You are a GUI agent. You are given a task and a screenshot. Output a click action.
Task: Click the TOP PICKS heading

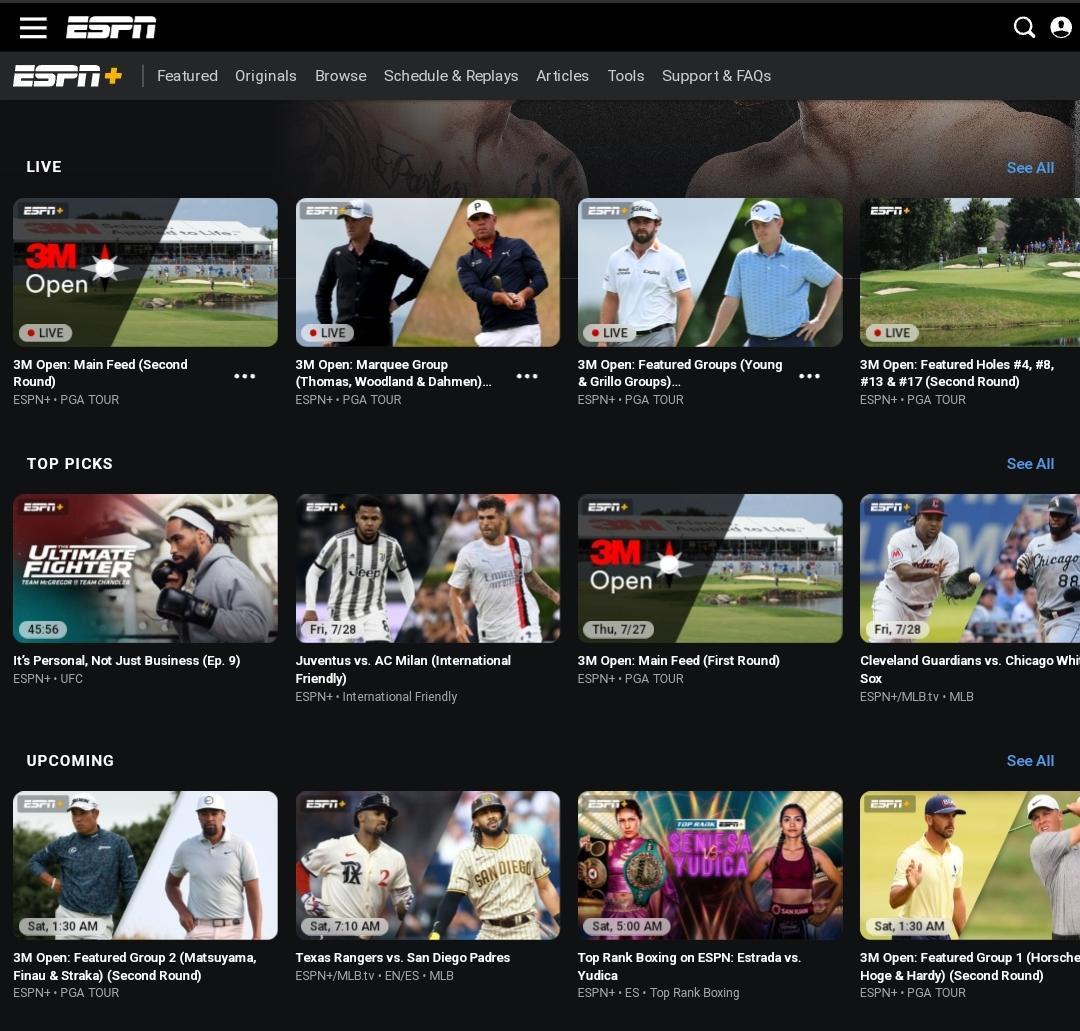pos(70,464)
